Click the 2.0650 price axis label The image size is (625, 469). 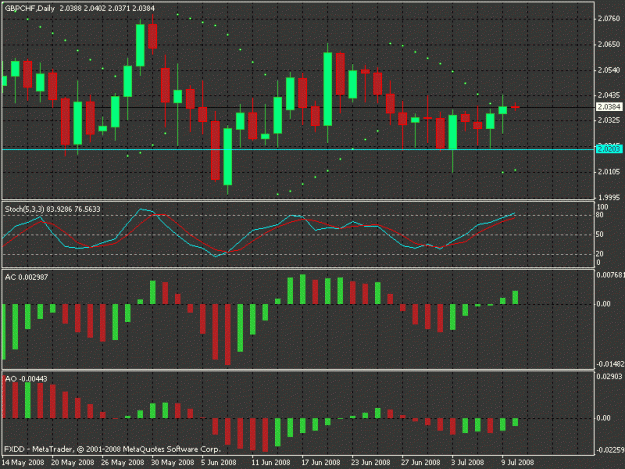pyautogui.click(x=609, y=44)
